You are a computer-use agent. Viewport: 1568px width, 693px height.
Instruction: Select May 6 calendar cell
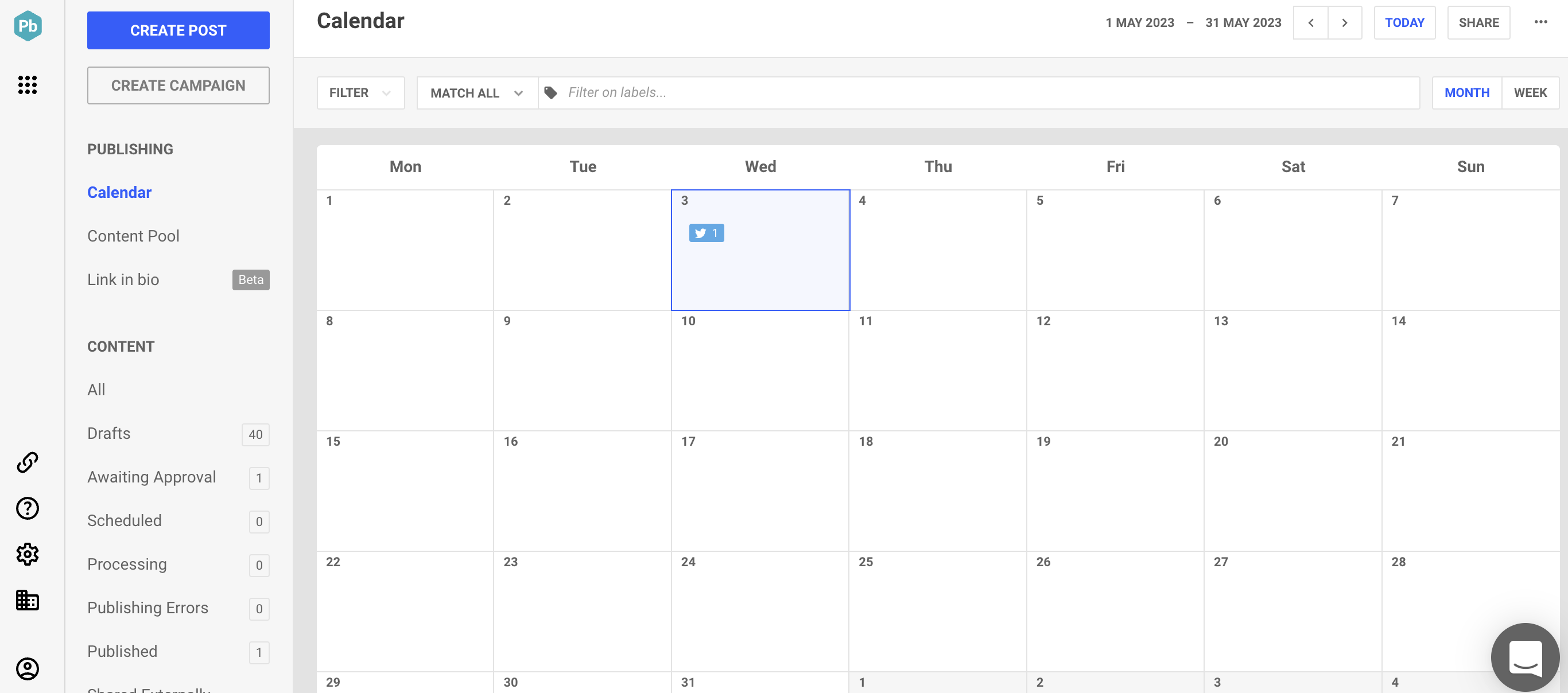pyautogui.click(x=1293, y=250)
